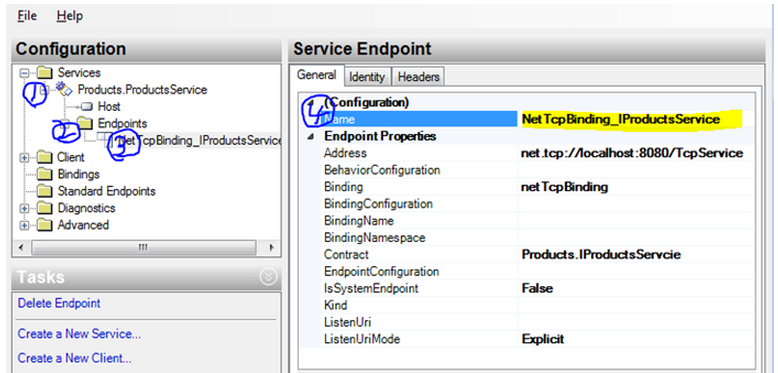
Task: Click the Bindings folder icon
Action: click(45, 174)
